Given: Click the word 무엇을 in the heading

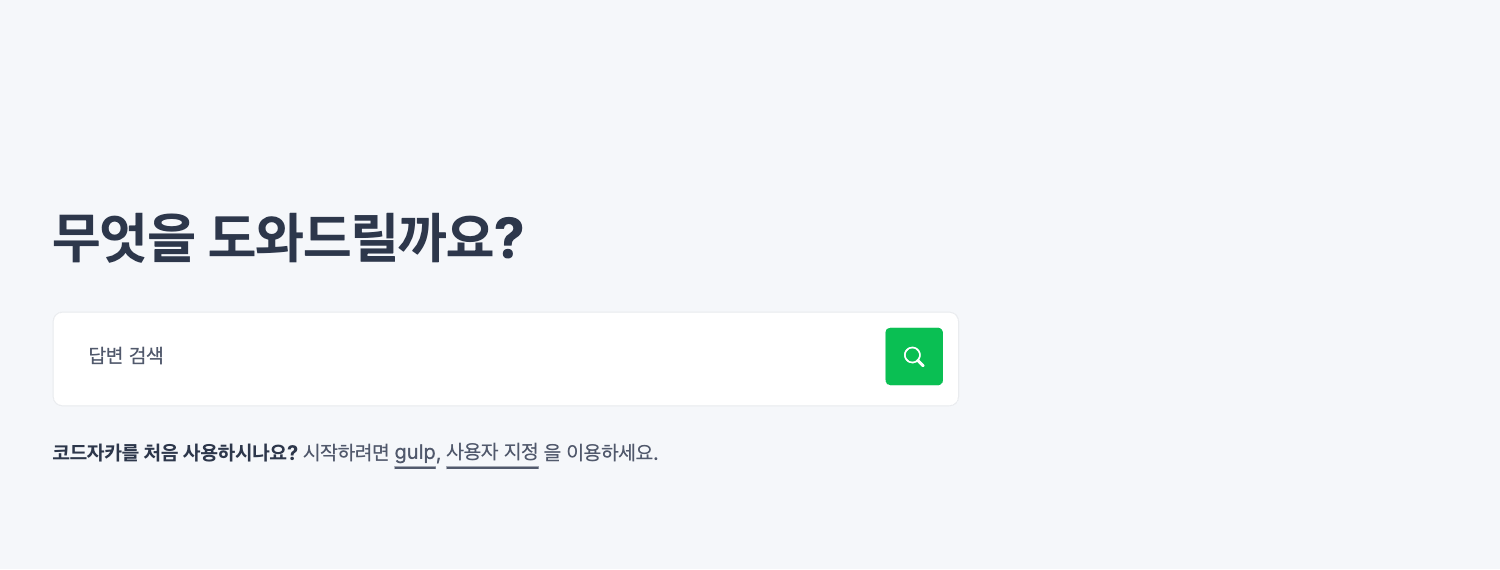Looking at the screenshot, I should (121, 238).
